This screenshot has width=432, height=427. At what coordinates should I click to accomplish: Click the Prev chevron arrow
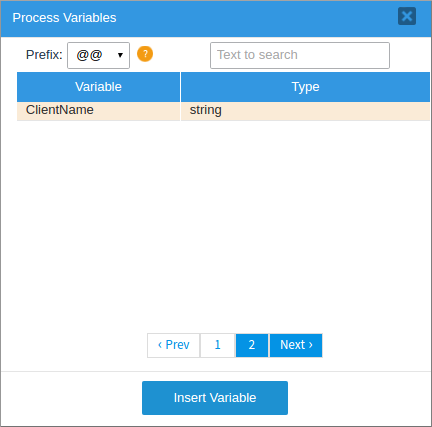pos(160,345)
